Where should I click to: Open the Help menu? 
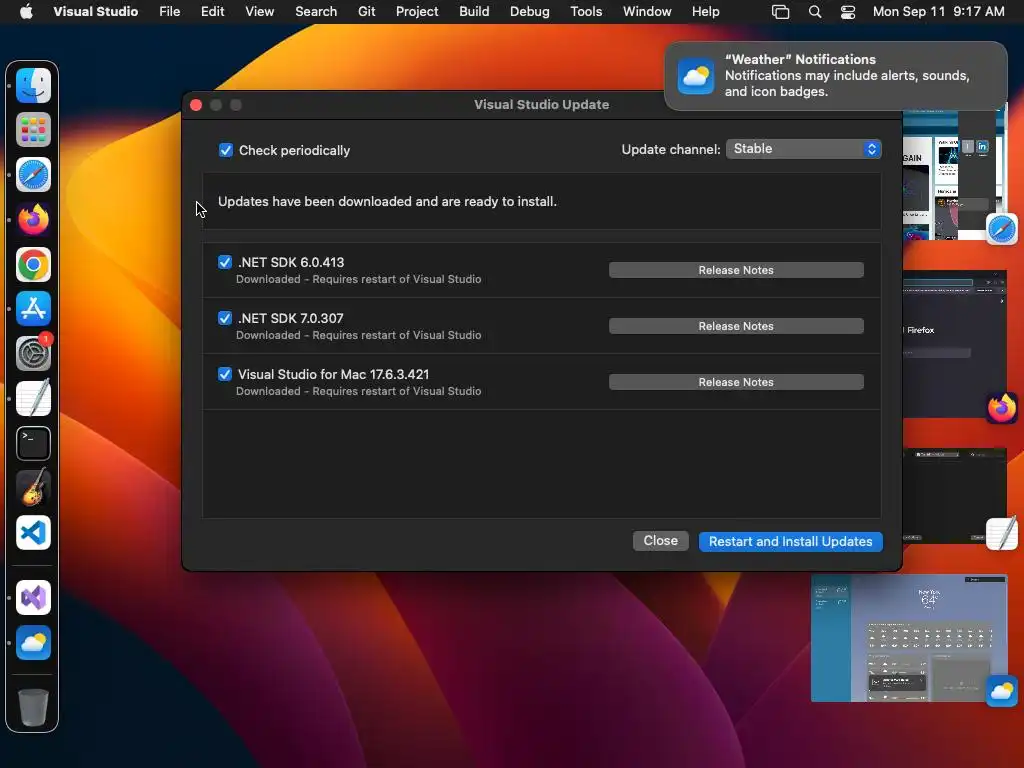pos(705,11)
